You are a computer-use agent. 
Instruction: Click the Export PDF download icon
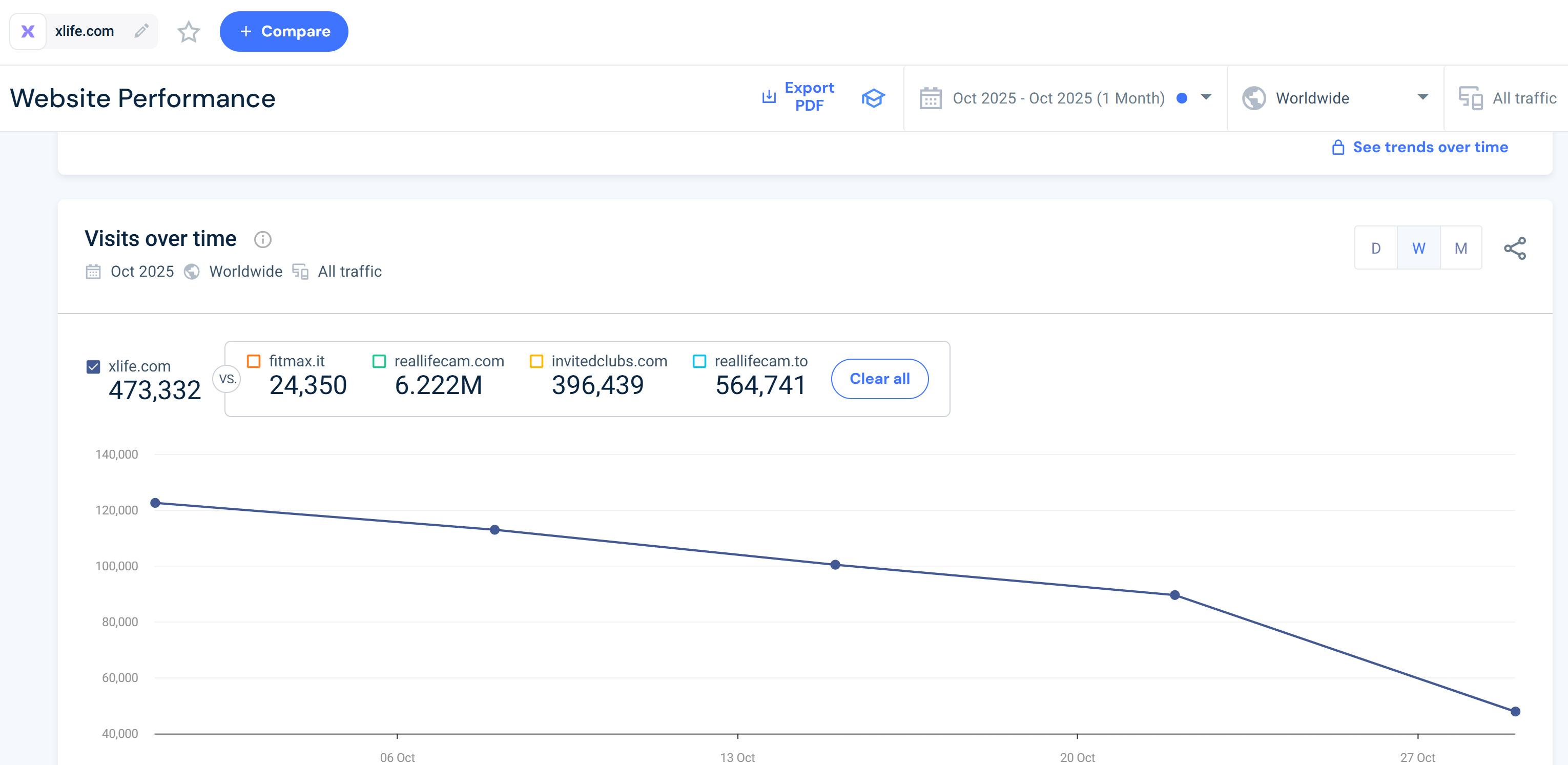[x=769, y=97]
